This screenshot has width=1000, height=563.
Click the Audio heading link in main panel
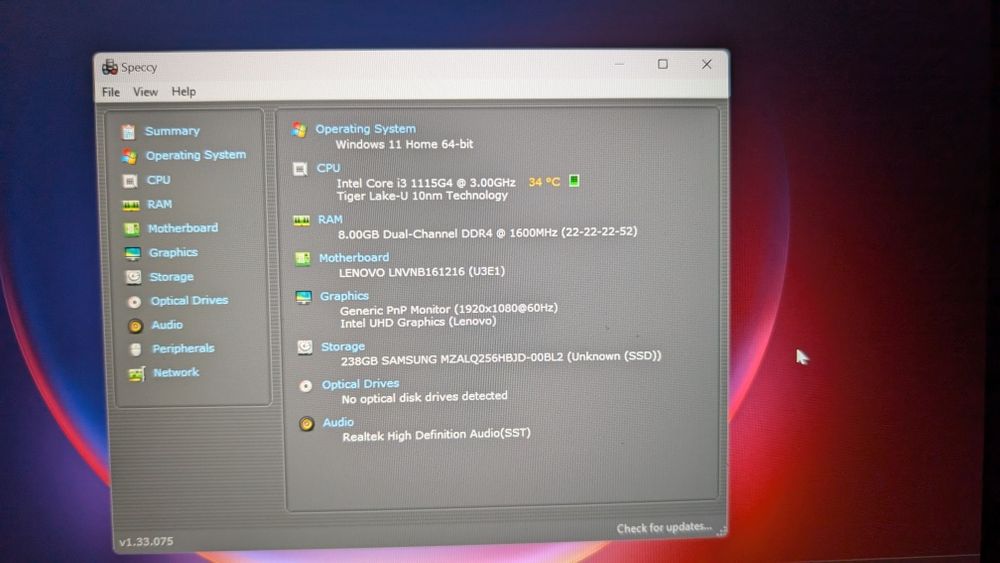click(x=338, y=422)
